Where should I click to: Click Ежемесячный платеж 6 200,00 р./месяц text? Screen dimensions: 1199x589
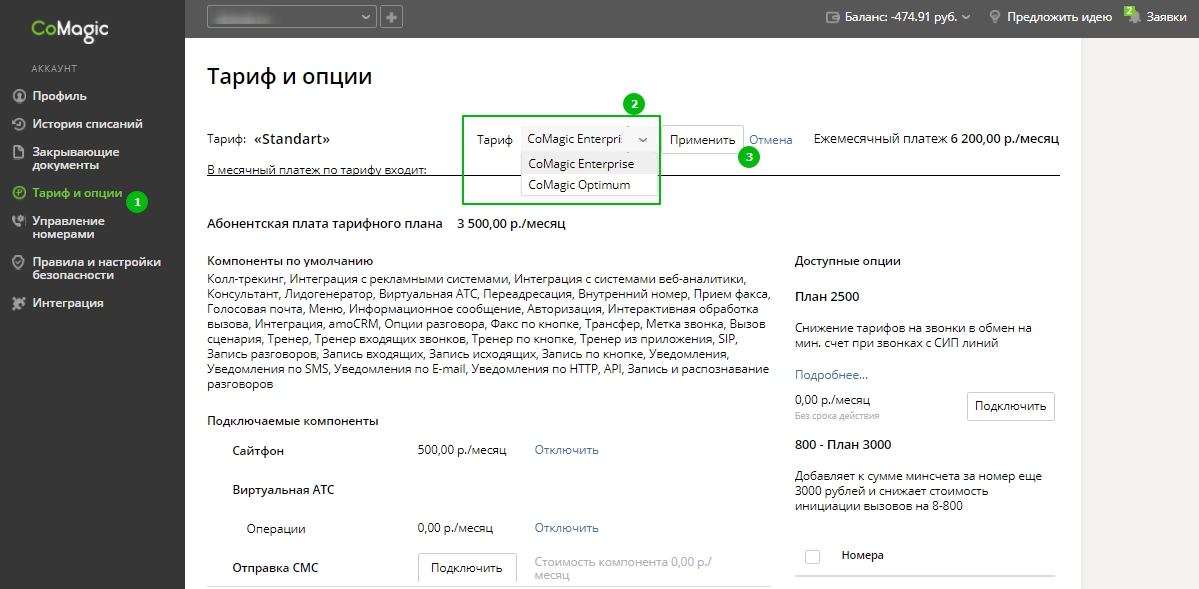(936, 139)
